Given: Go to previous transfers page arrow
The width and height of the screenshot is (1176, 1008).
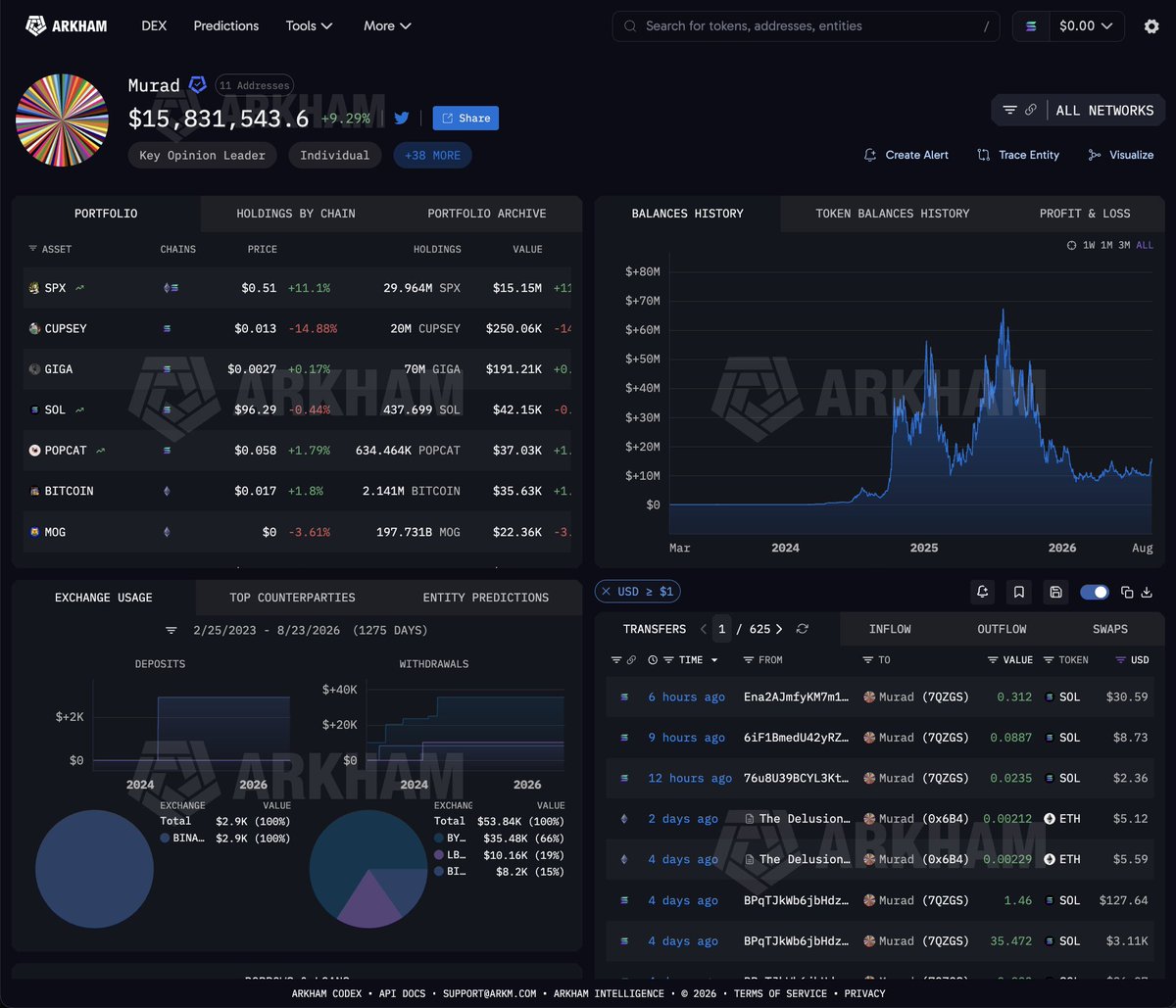Looking at the screenshot, I should tap(703, 629).
